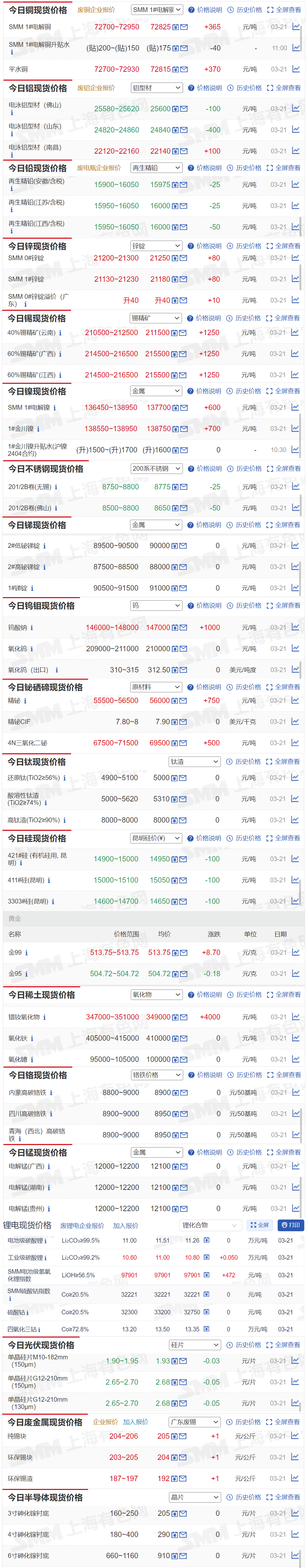Screen dimensions: 307x1568
Task: Click the 4N三氧化二铋 row name
Action: tap(27, 743)
